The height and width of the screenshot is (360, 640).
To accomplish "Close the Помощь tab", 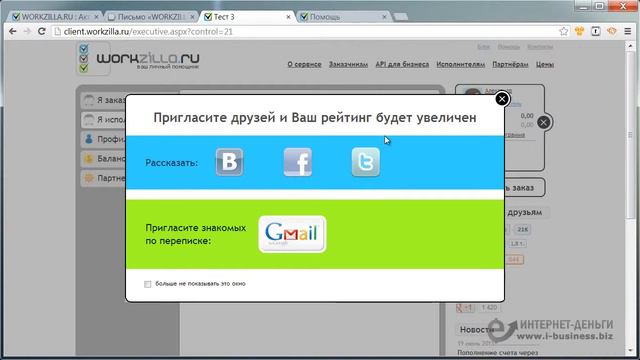I will (384, 17).
